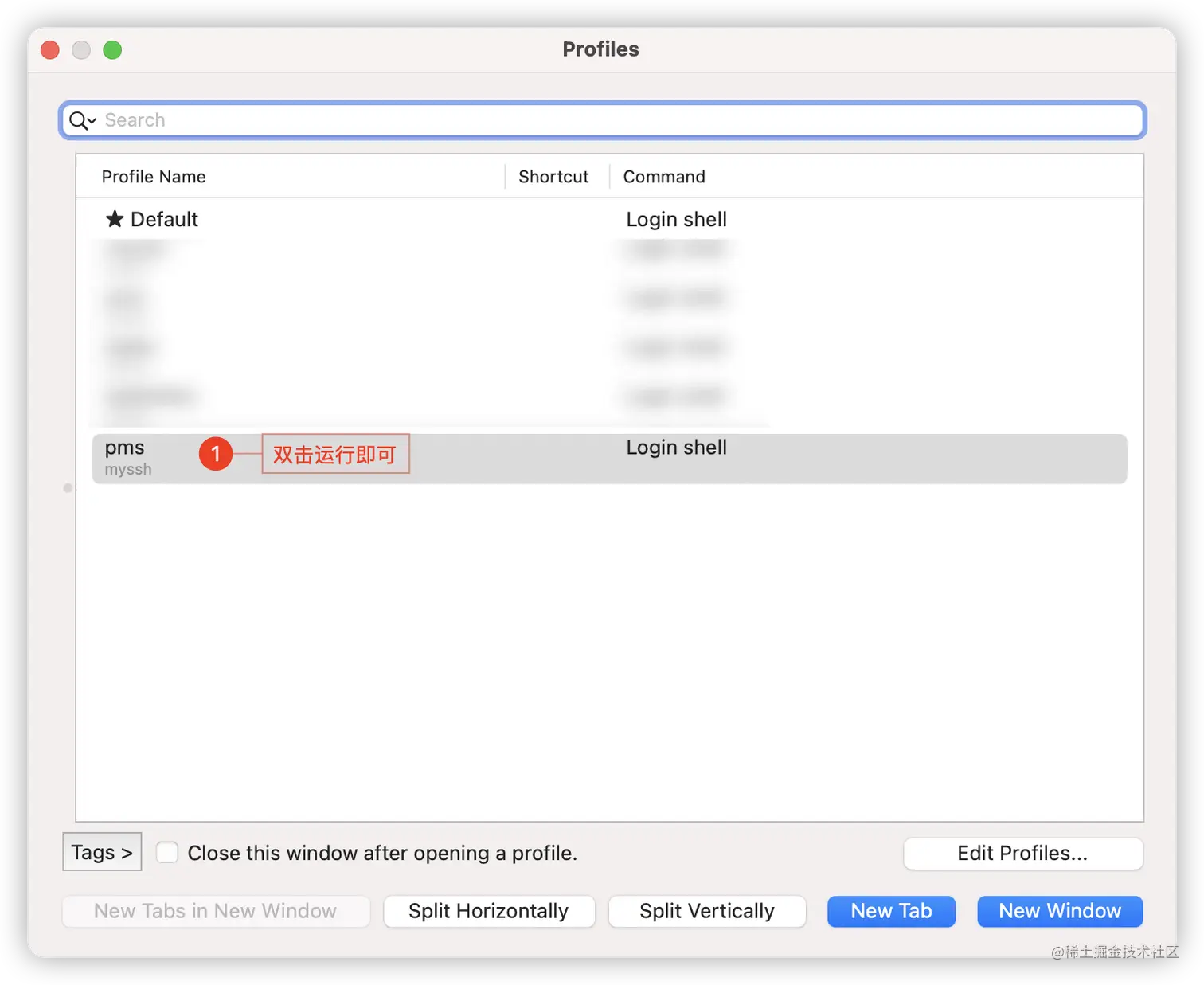Sort by Profile Name column header

(x=154, y=177)
